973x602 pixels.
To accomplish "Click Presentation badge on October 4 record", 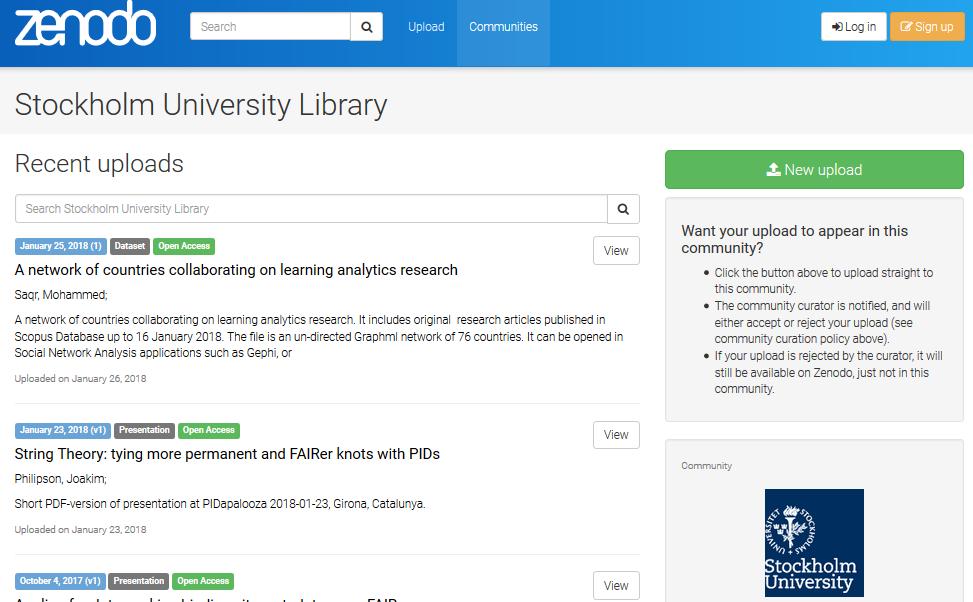I will coord(138,582).
